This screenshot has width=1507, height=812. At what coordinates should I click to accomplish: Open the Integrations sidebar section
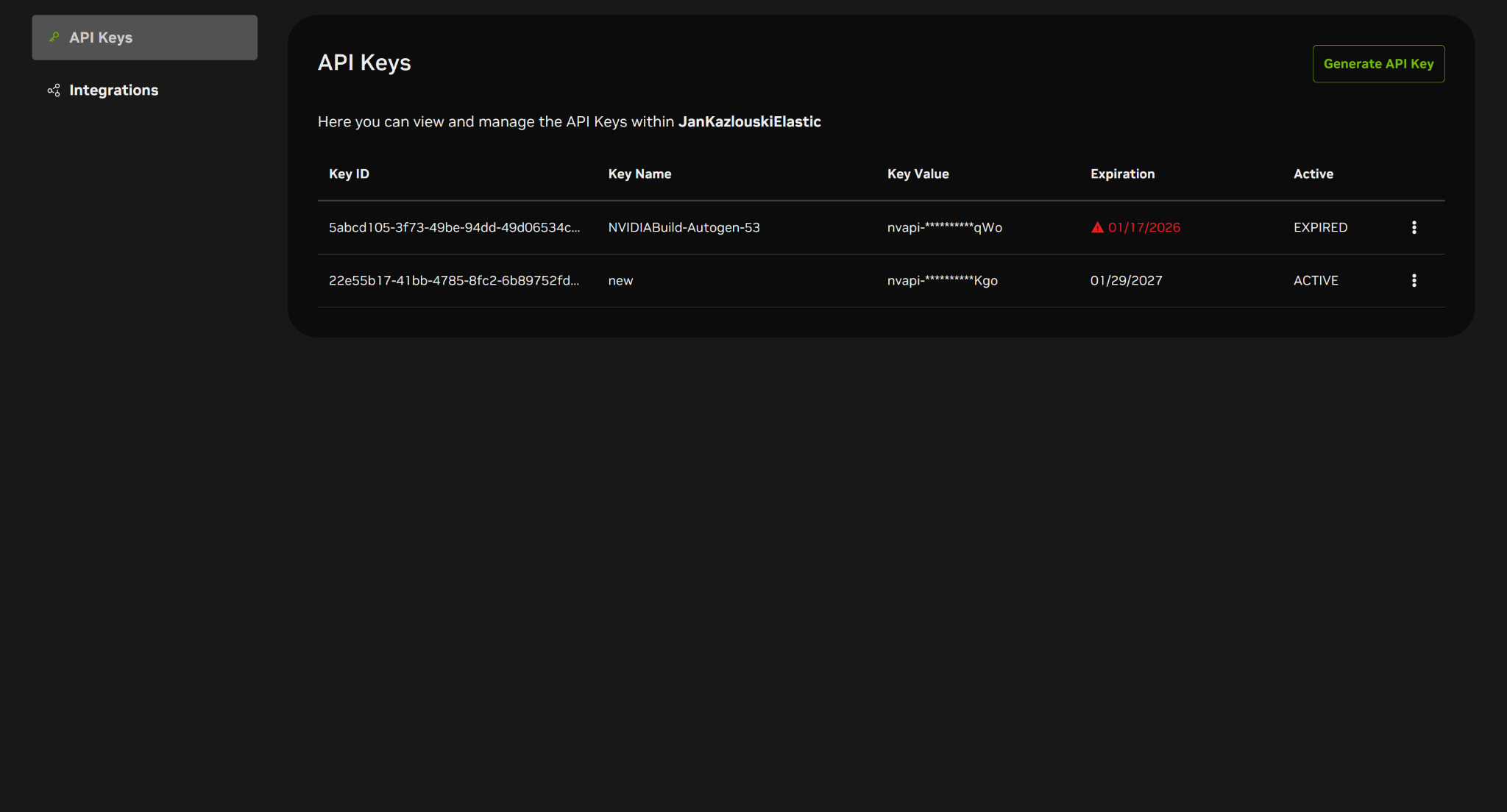[144, 90]
